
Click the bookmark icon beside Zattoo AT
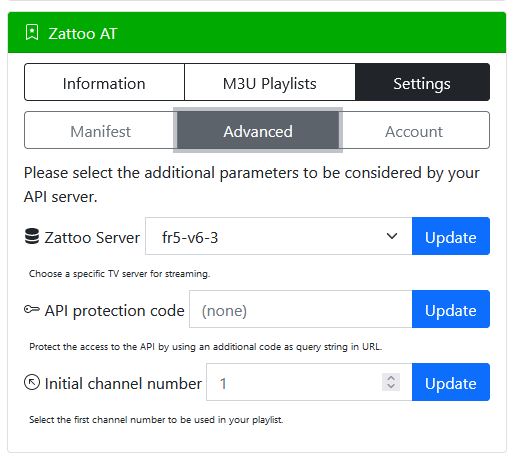click(32, 33)
